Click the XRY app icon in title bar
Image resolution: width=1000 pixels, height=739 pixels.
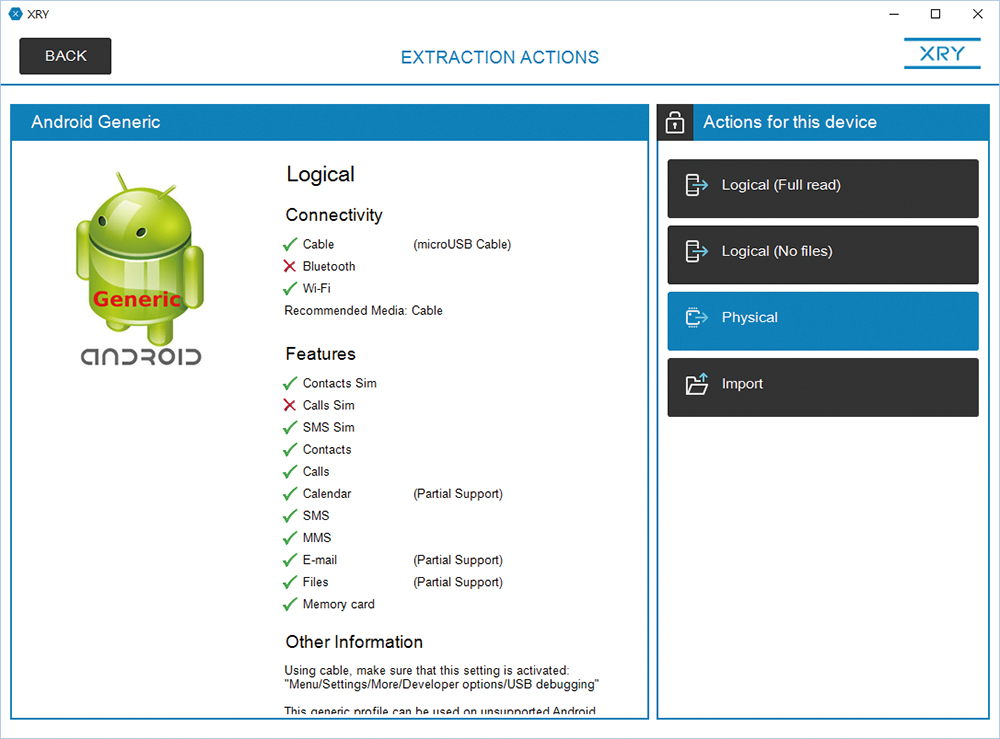pyautogui.click(x=15, y=14)
